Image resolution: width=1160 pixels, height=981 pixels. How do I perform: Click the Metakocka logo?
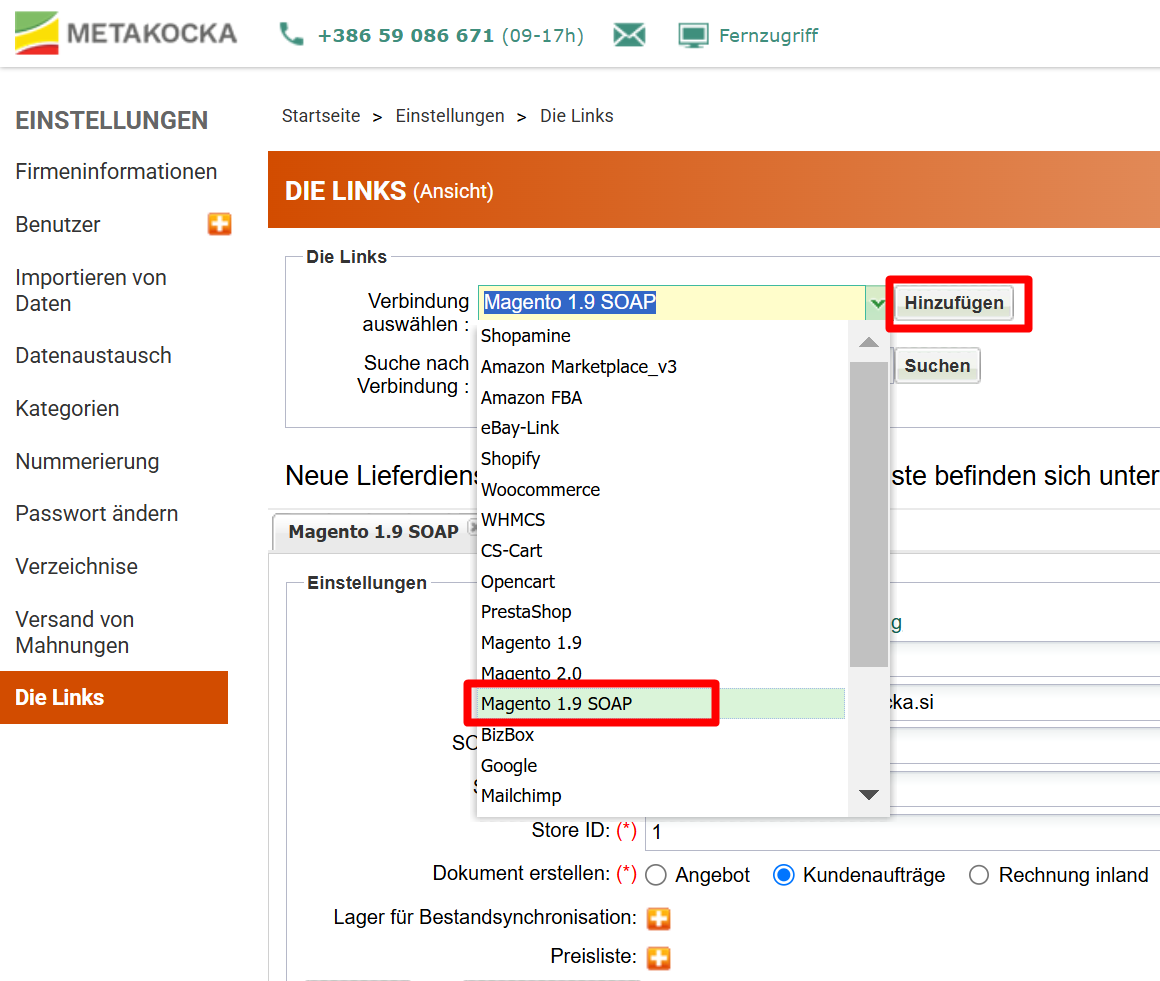[126, 33]
